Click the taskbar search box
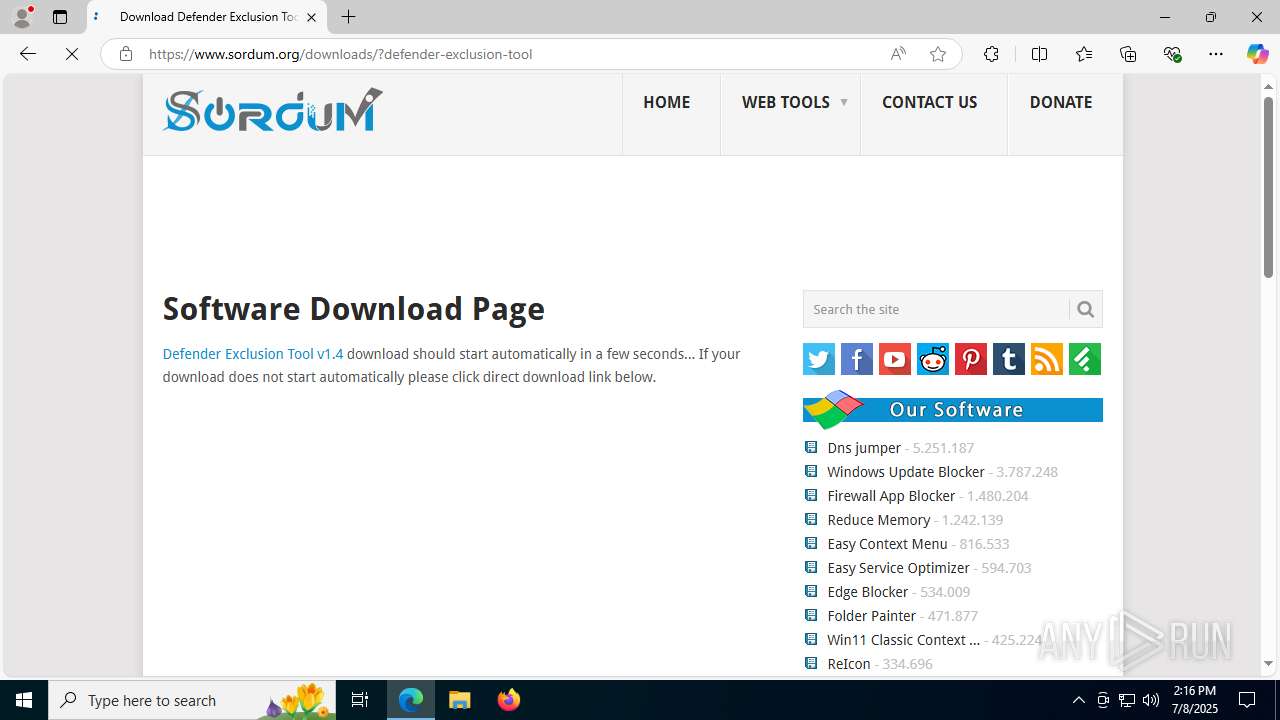Viewport: 1280px width, 720px height. point(192,700)
